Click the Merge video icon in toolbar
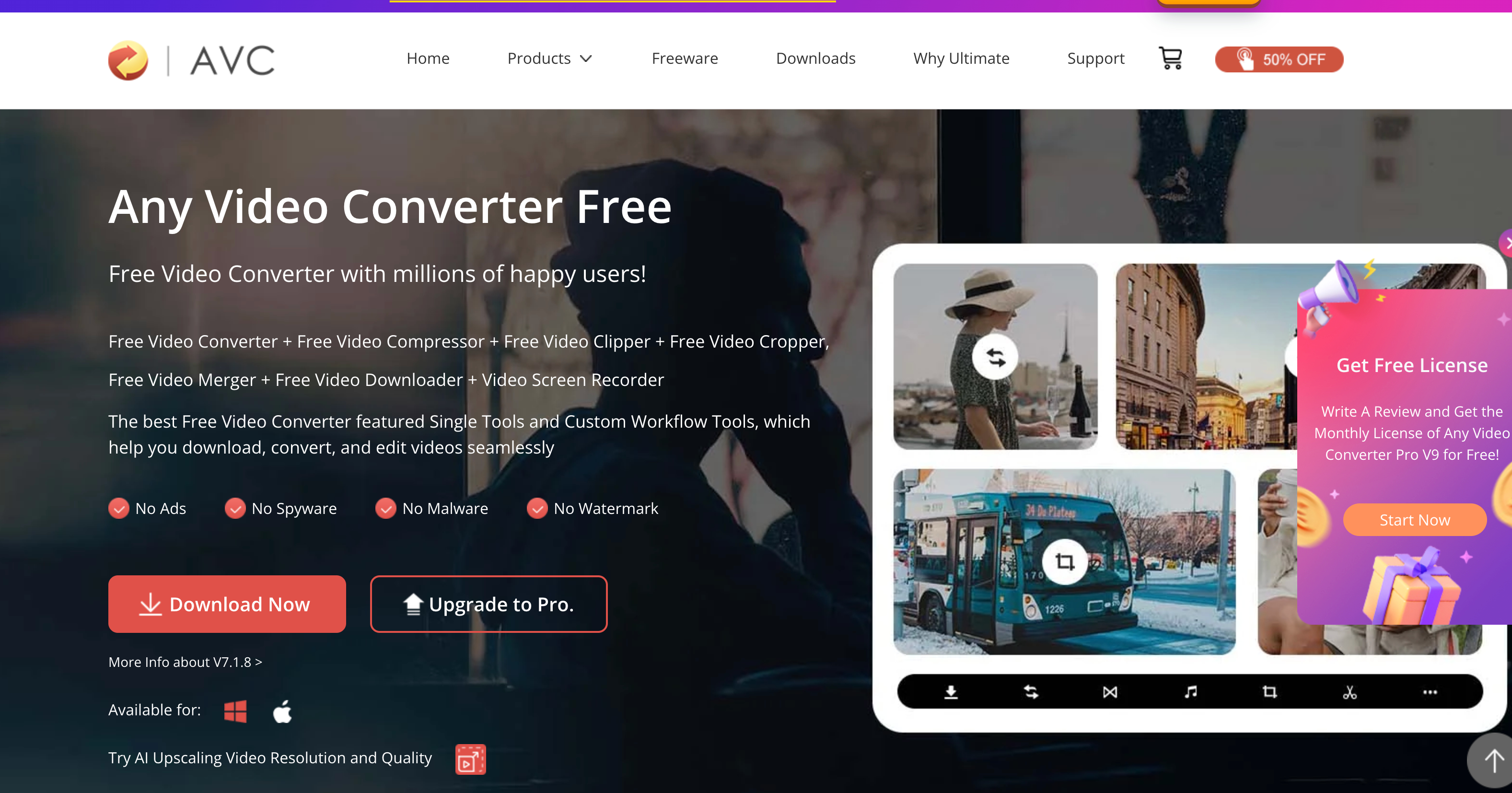 coord(1109,691)
